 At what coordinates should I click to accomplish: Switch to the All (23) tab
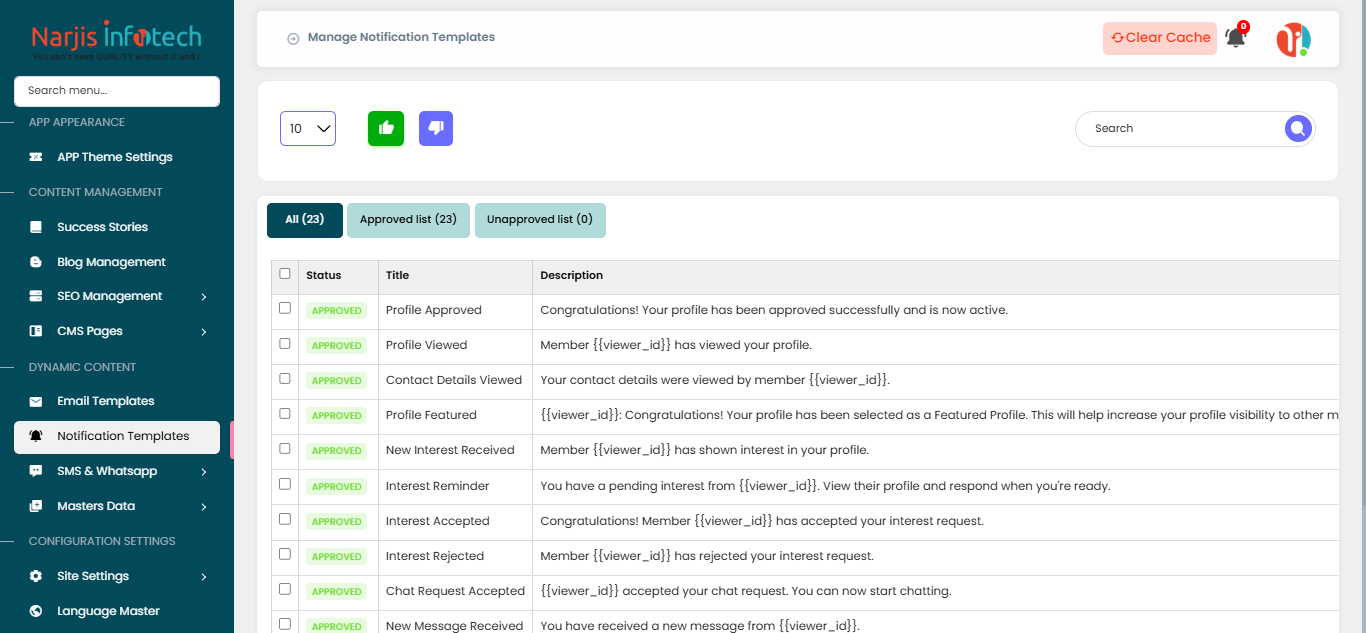[x=305, y=220]
